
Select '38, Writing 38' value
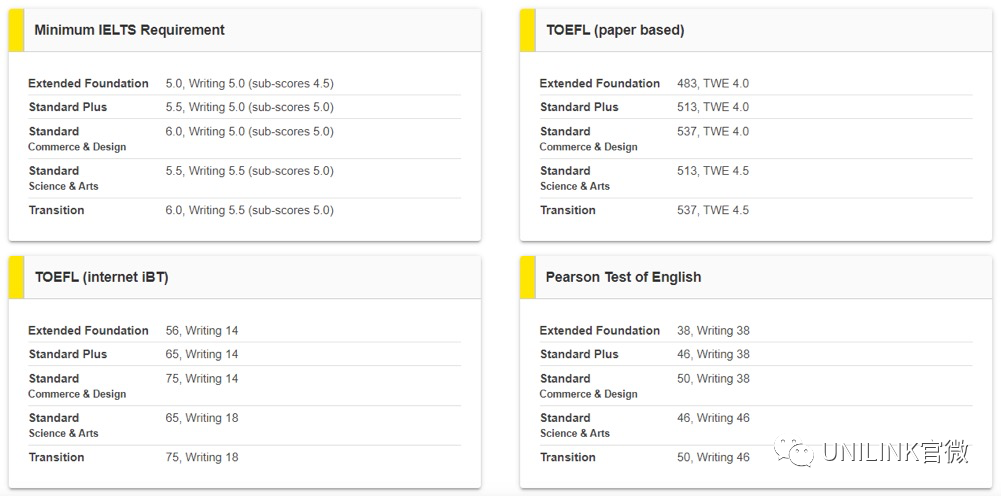point(713,331)
